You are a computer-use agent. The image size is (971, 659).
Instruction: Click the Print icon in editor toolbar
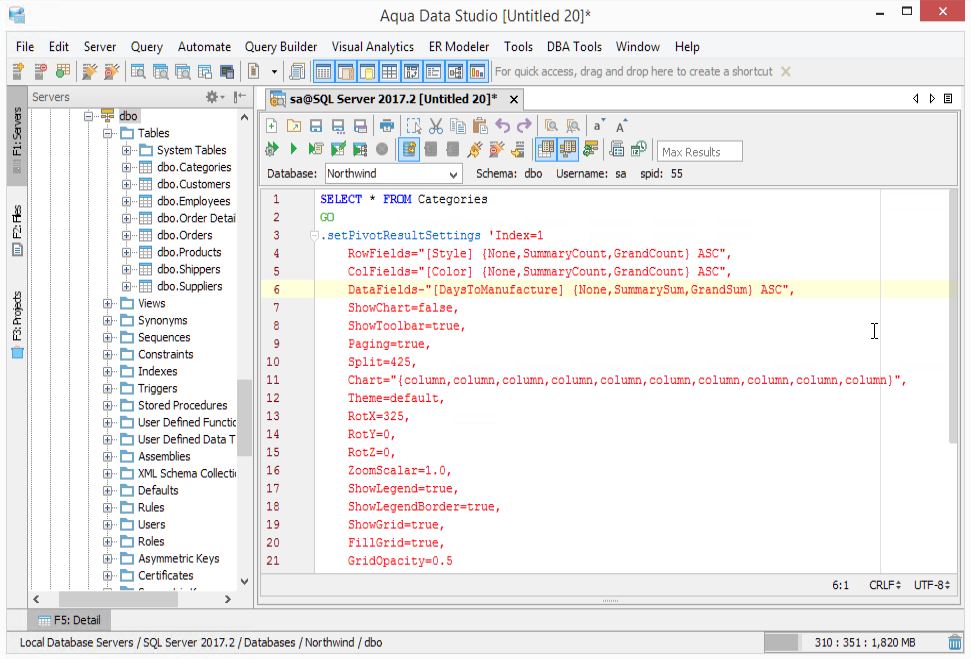point(386,126)
